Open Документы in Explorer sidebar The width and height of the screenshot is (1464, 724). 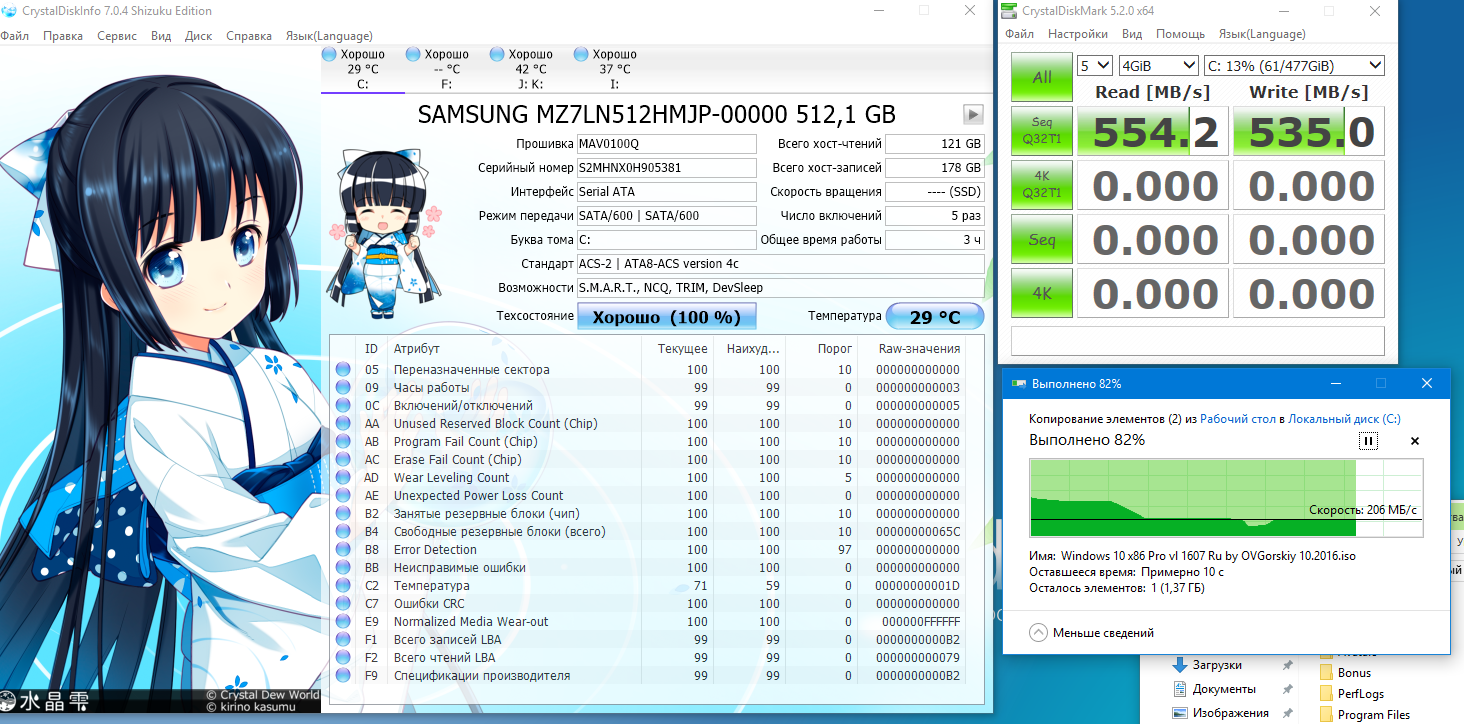1214,689
